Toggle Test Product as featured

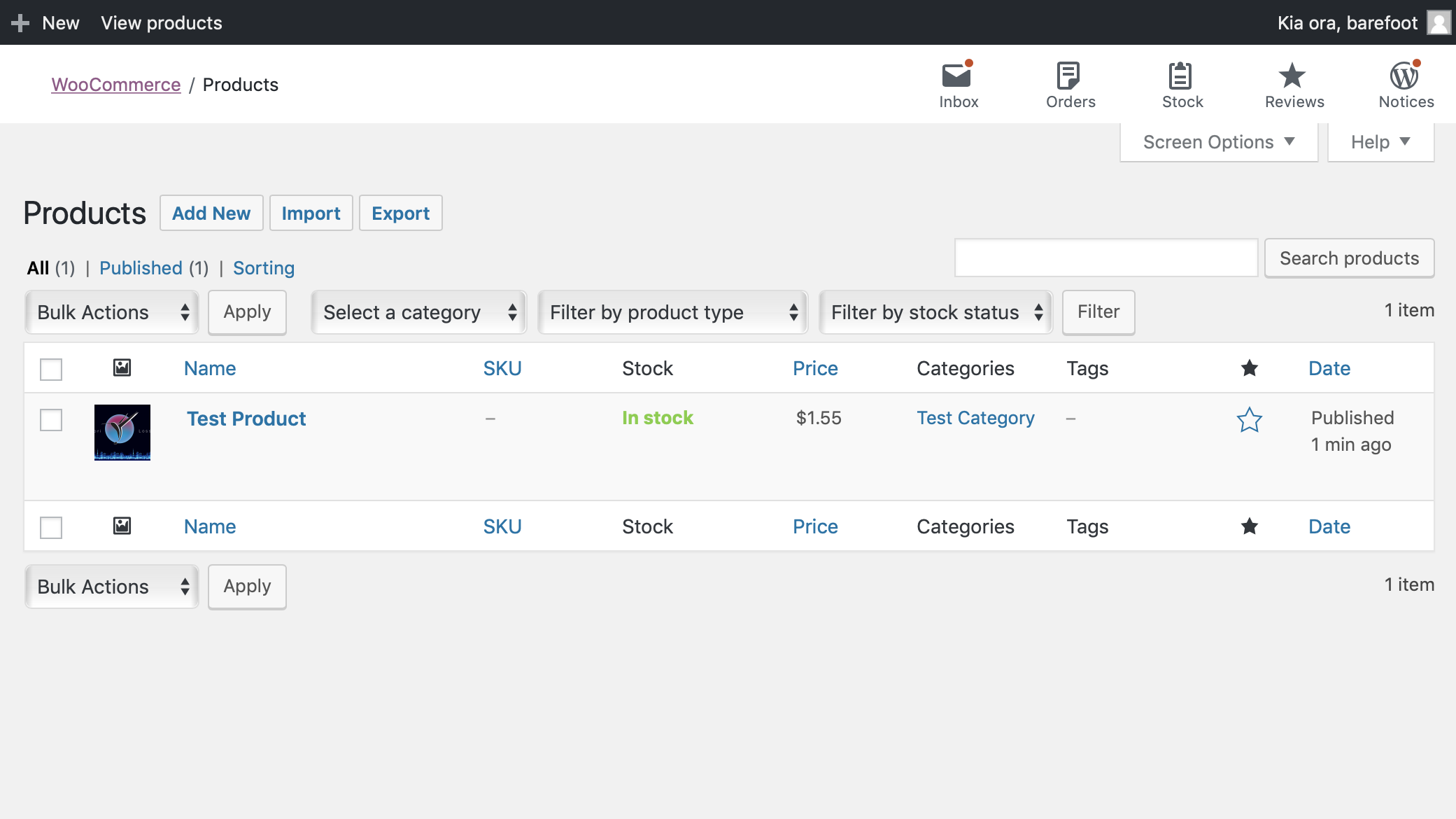(x=1250, y=421)
